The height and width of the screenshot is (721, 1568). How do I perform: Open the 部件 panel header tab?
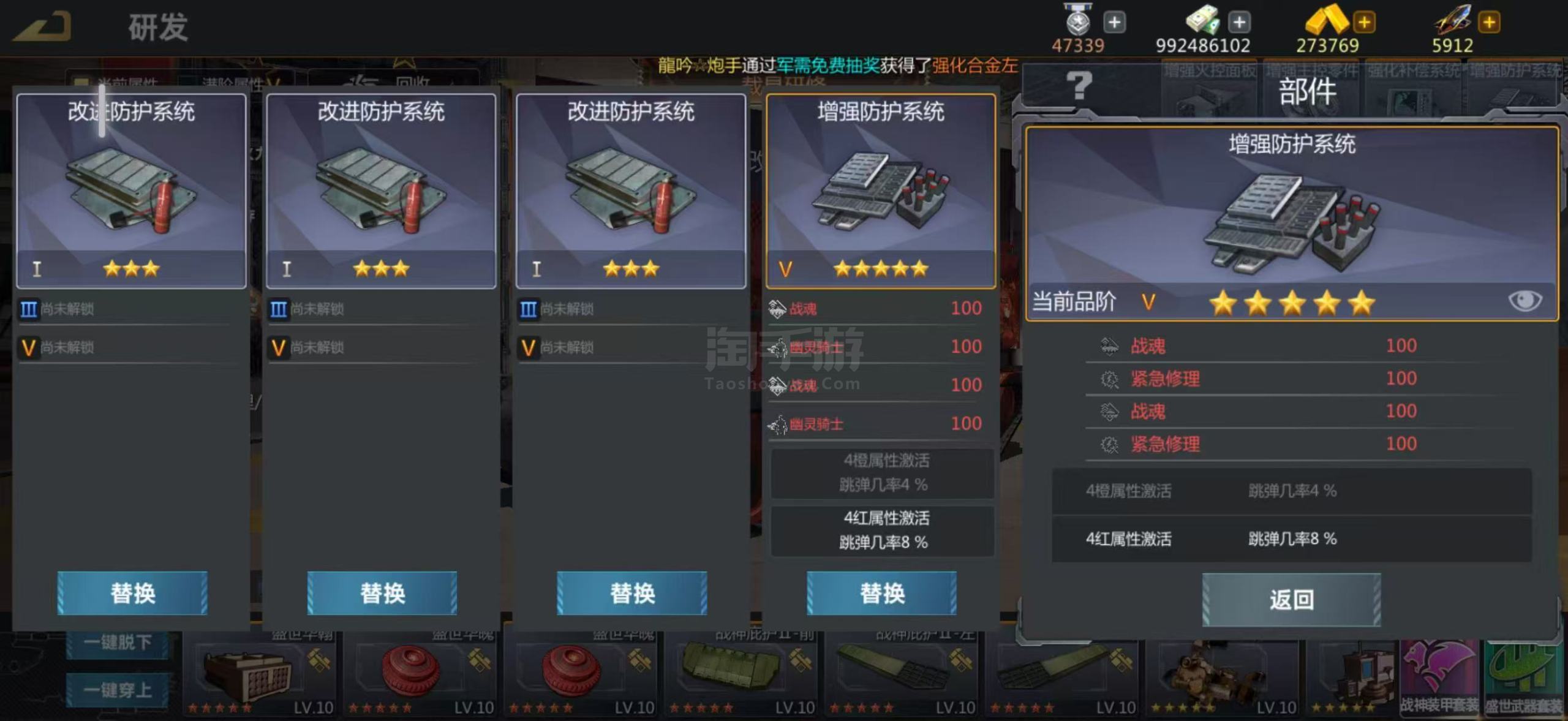[x=1306, y=92]
